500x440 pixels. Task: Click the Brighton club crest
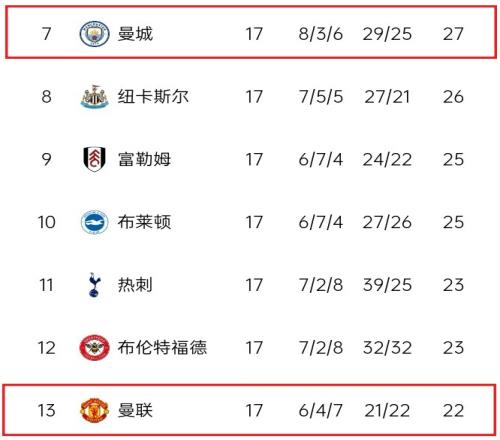coord(94,222)
